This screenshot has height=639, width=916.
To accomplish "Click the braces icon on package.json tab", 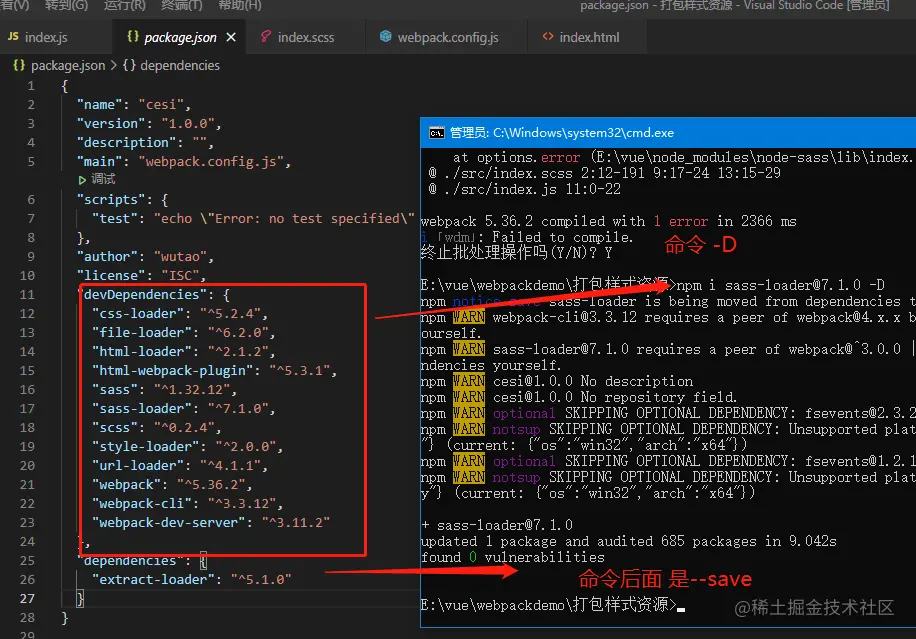I will pyautogui.click(x=133, y=37).
